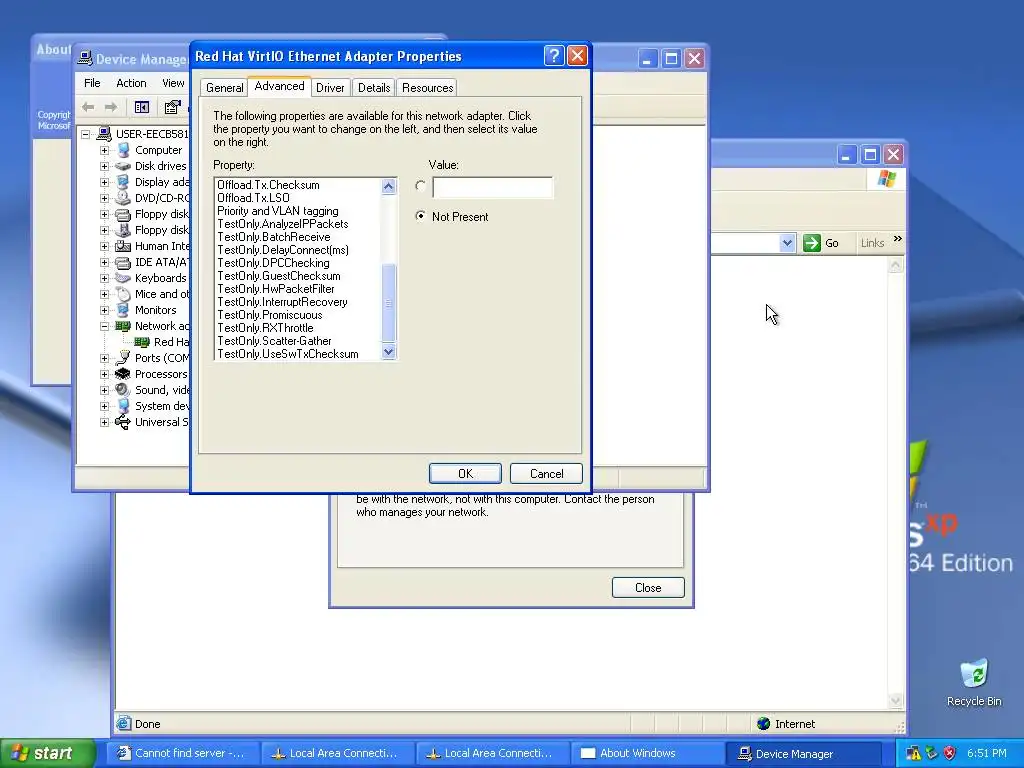Screen dimensions: 1024x768
Task: Expand the Display adapters node
Action: 104,182
